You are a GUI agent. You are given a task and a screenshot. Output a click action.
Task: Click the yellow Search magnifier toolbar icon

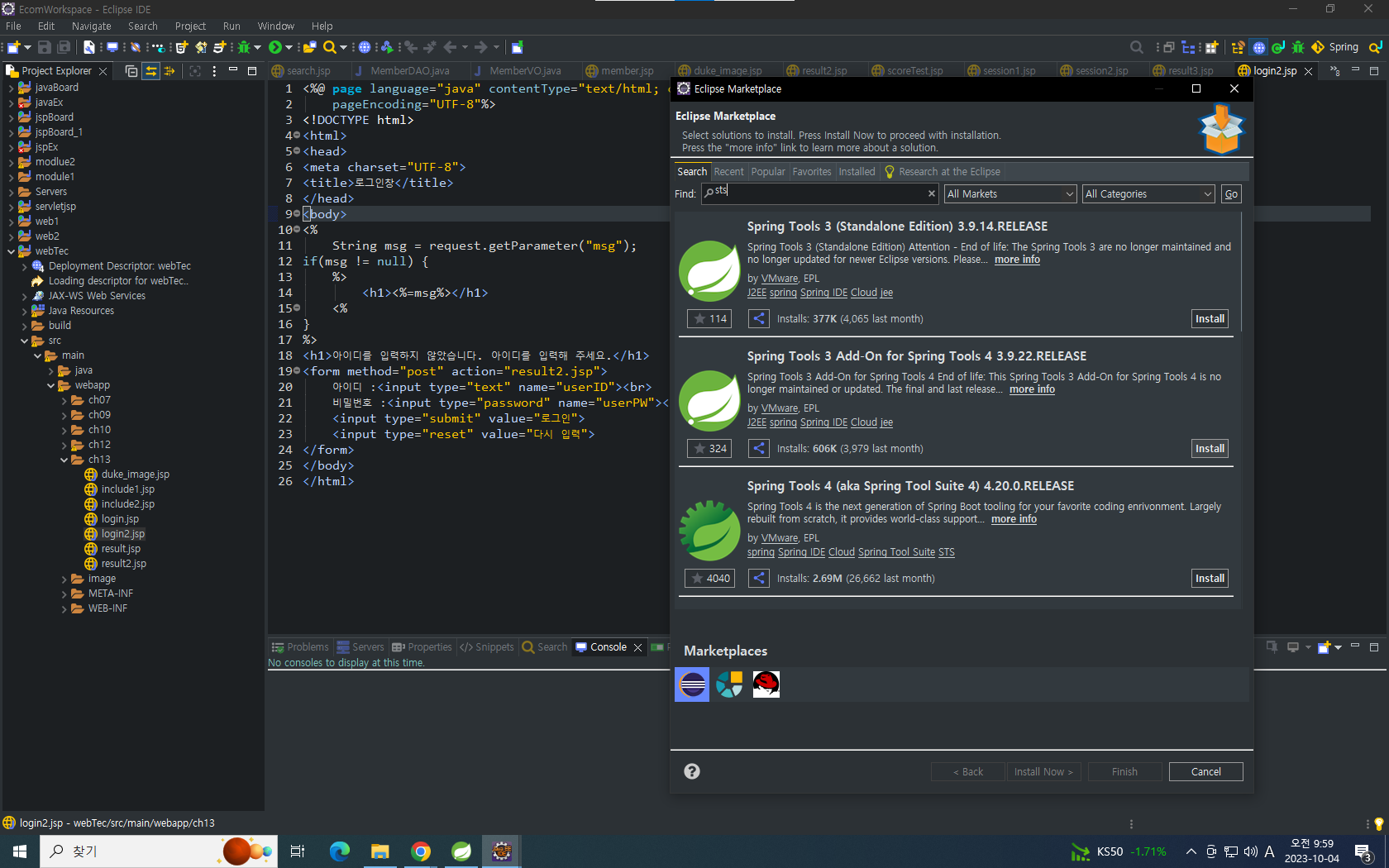click(x=330, y=47)
